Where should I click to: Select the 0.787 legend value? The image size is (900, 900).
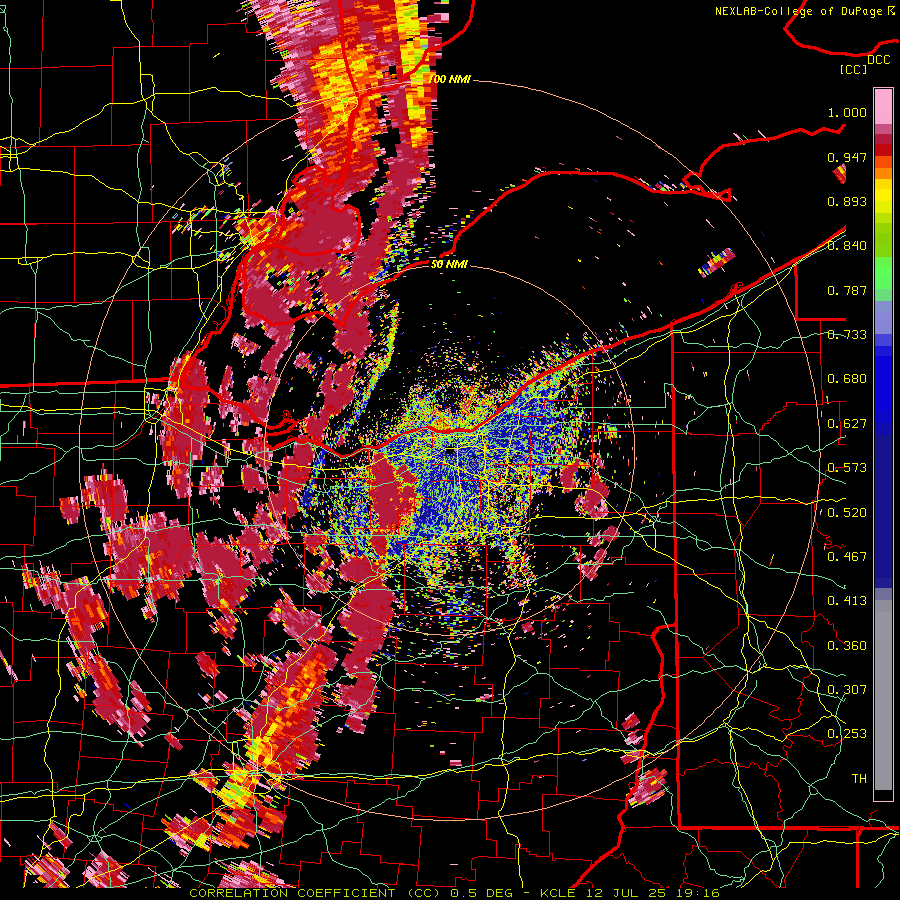847,290
